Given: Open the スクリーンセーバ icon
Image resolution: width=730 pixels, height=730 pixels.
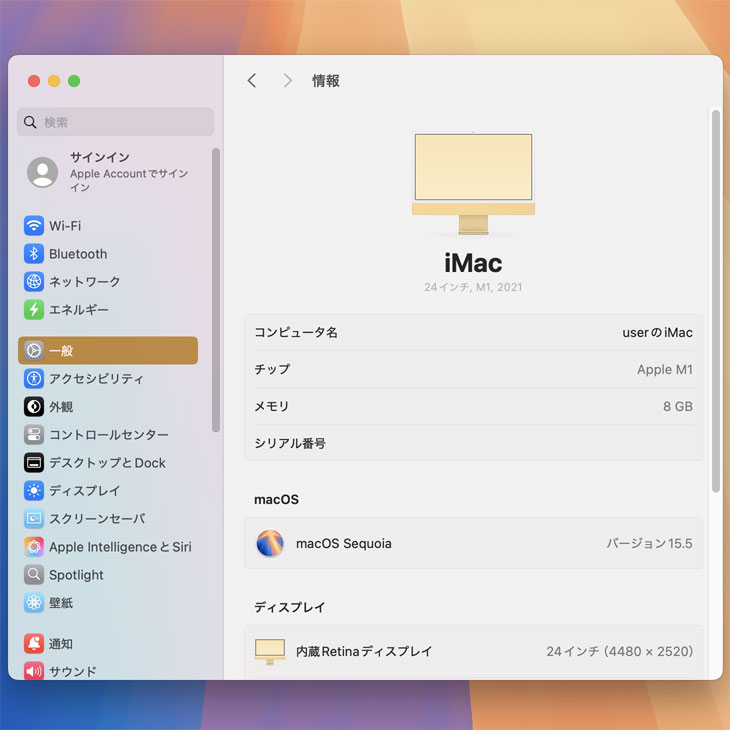Looking at the screenshot, I should coord(34,518).
